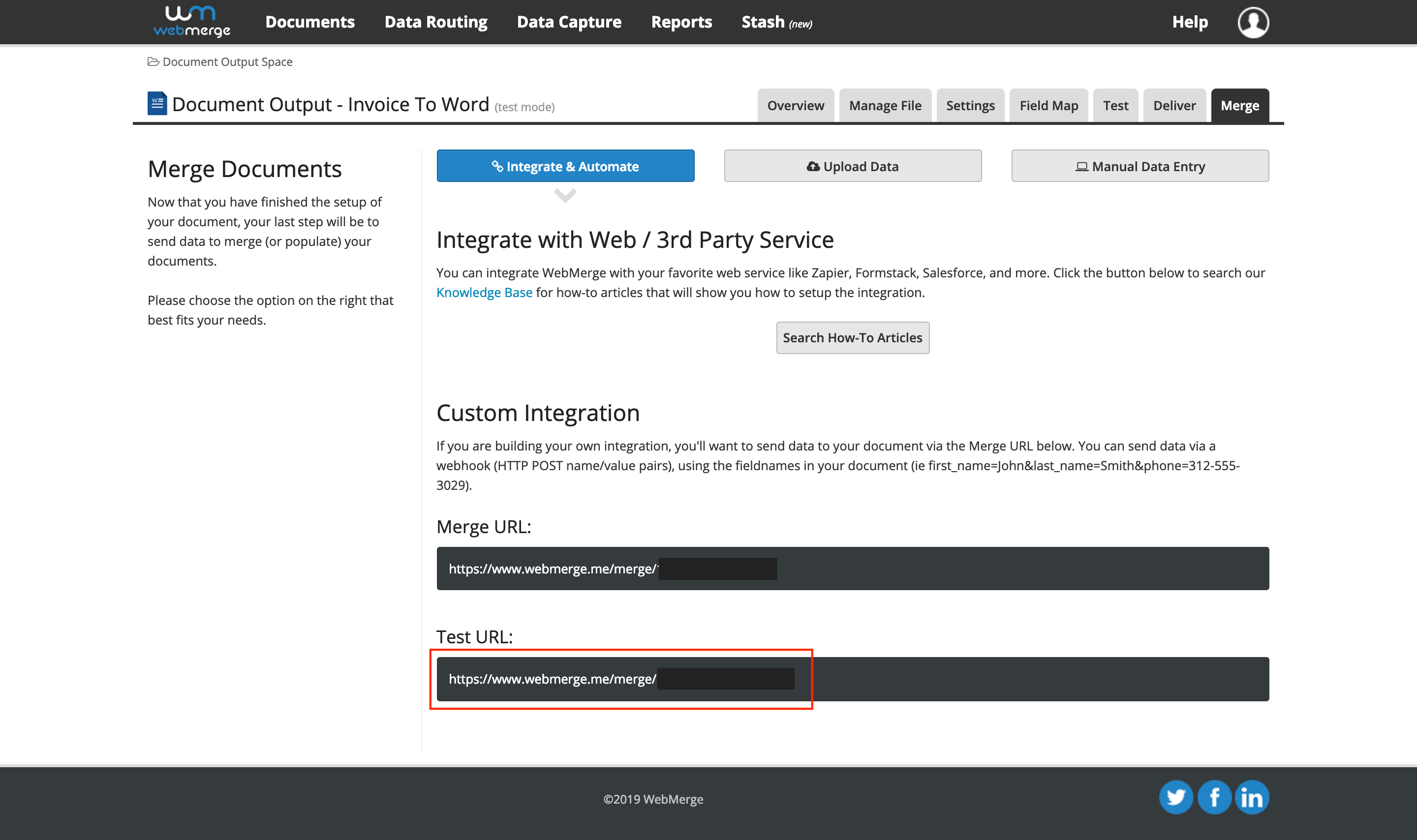
Task: Click the Manual Data Entry button
Action: pos(1140,166)
